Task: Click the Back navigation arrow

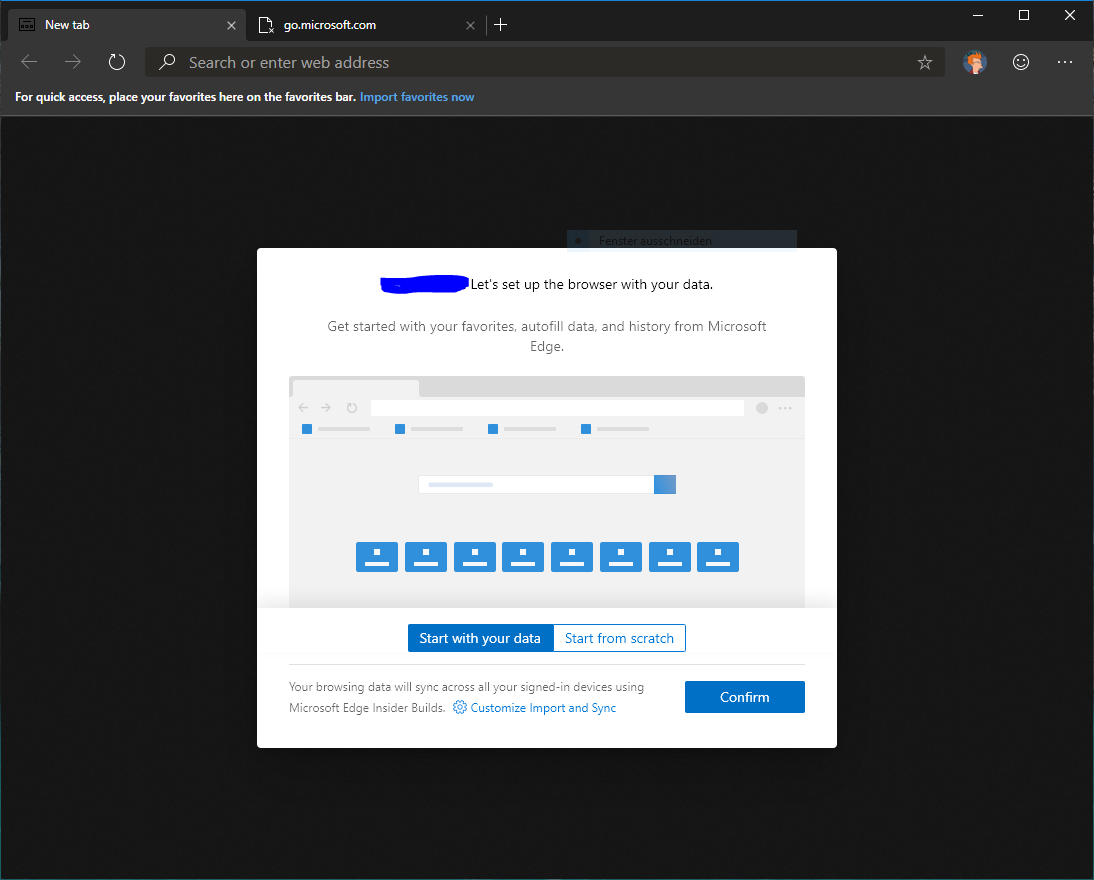Action: tap(29, 62)
